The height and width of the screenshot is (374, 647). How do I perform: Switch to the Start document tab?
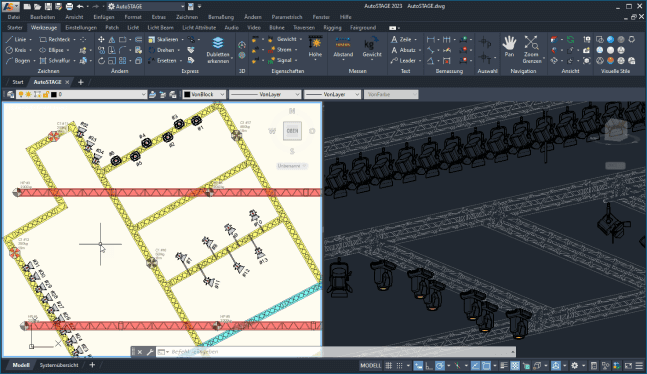[x=18, y=82]
